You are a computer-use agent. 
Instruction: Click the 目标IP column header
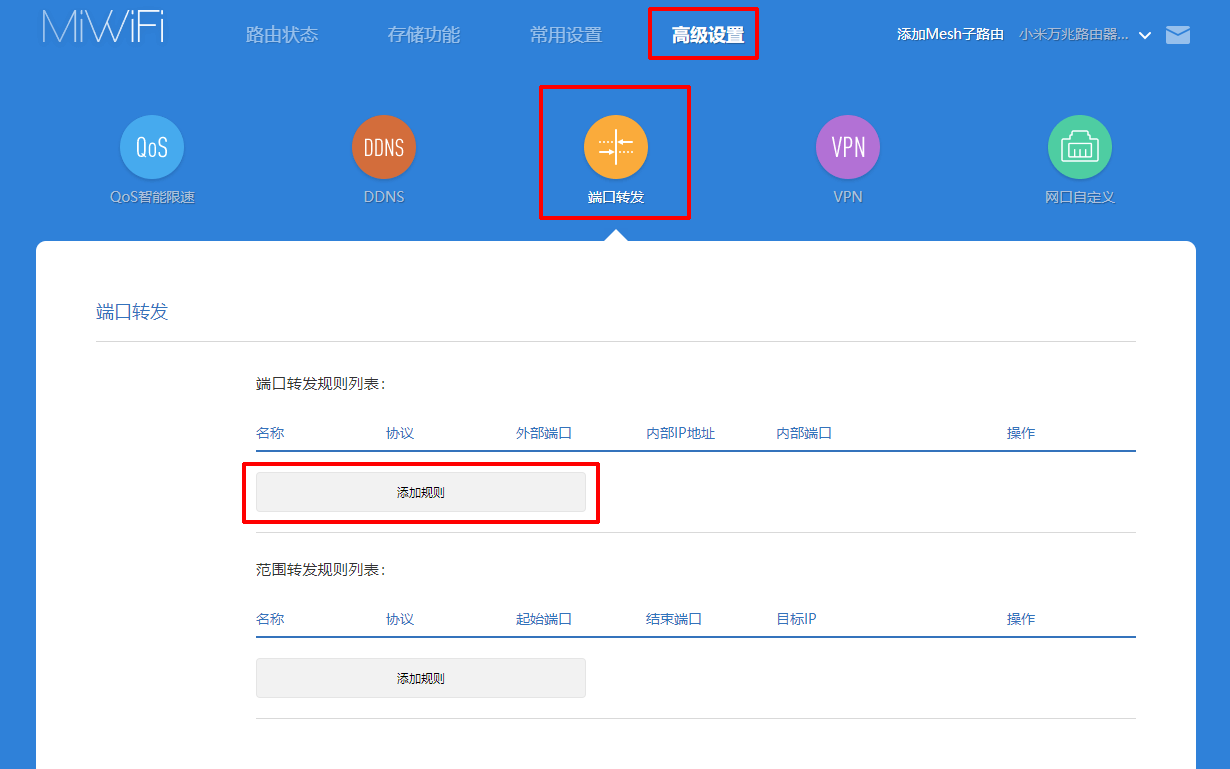pos(796,620)
